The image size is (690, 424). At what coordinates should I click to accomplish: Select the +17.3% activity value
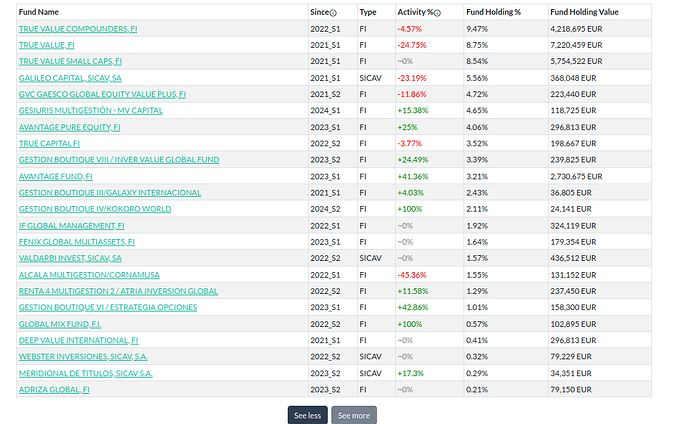pos(411,374)
